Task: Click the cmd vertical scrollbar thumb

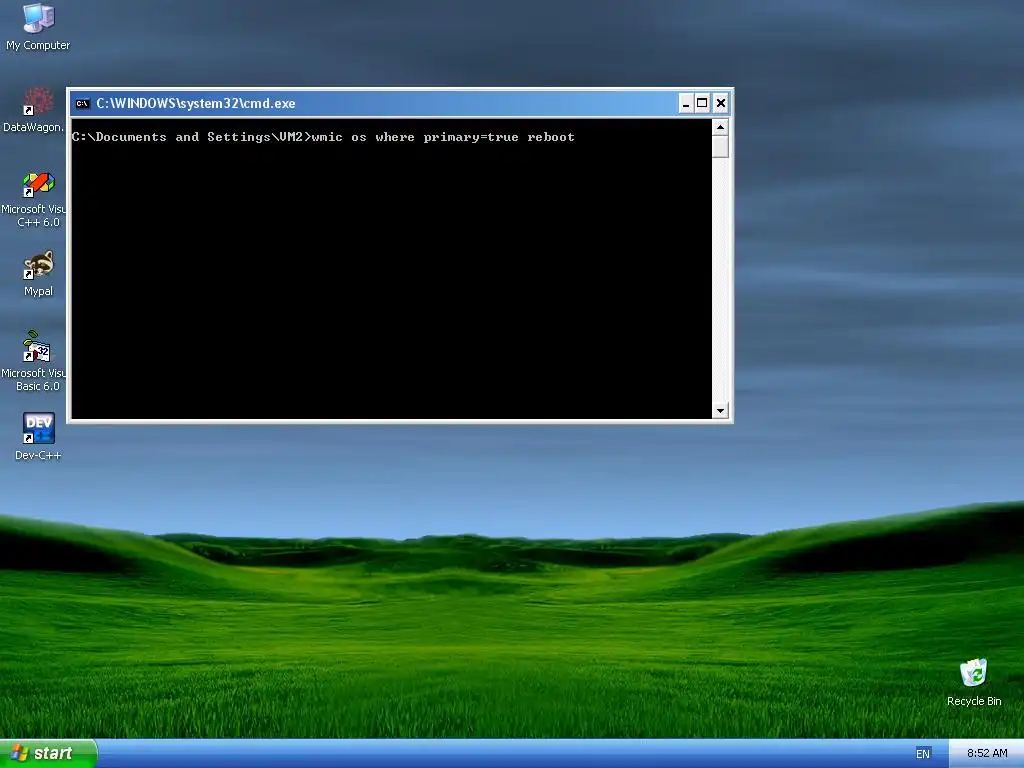Action: pyautogui.click(x=720, y=146)
